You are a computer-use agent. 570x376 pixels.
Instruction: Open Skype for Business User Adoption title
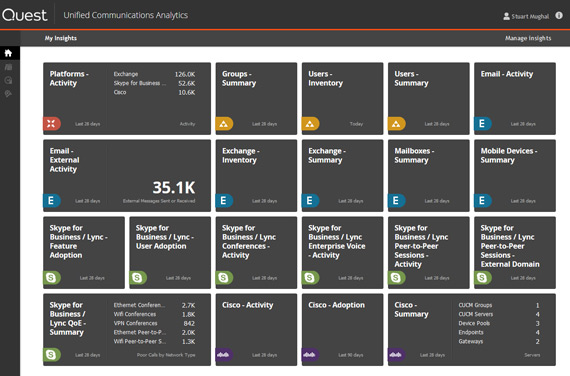pos(165,237)
